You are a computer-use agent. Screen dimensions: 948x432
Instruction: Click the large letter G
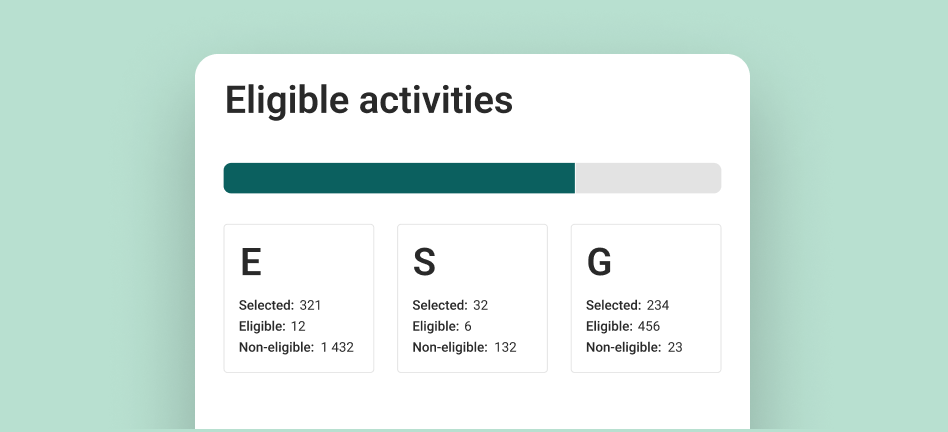[x=599, y=262]
